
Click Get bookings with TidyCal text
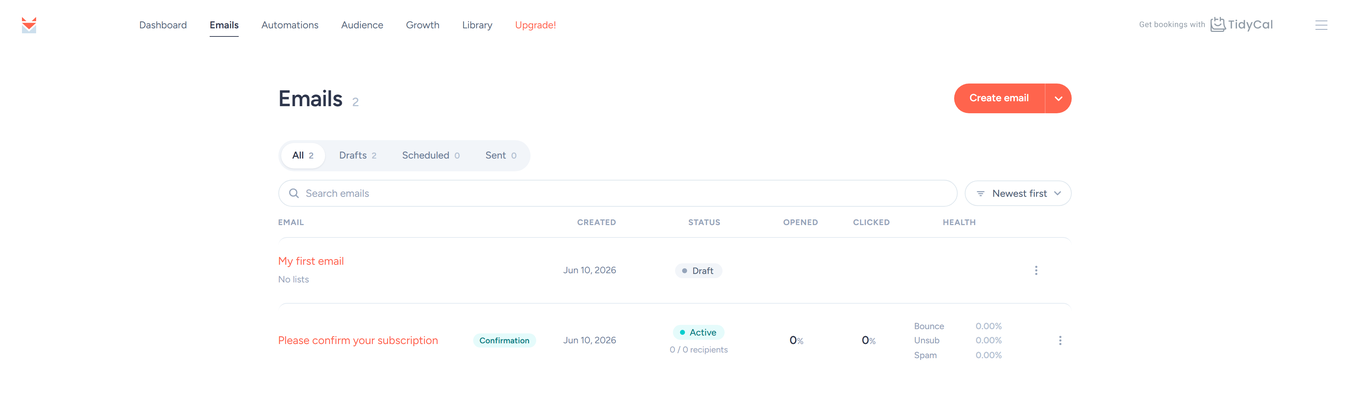(x=1172, y=25)
